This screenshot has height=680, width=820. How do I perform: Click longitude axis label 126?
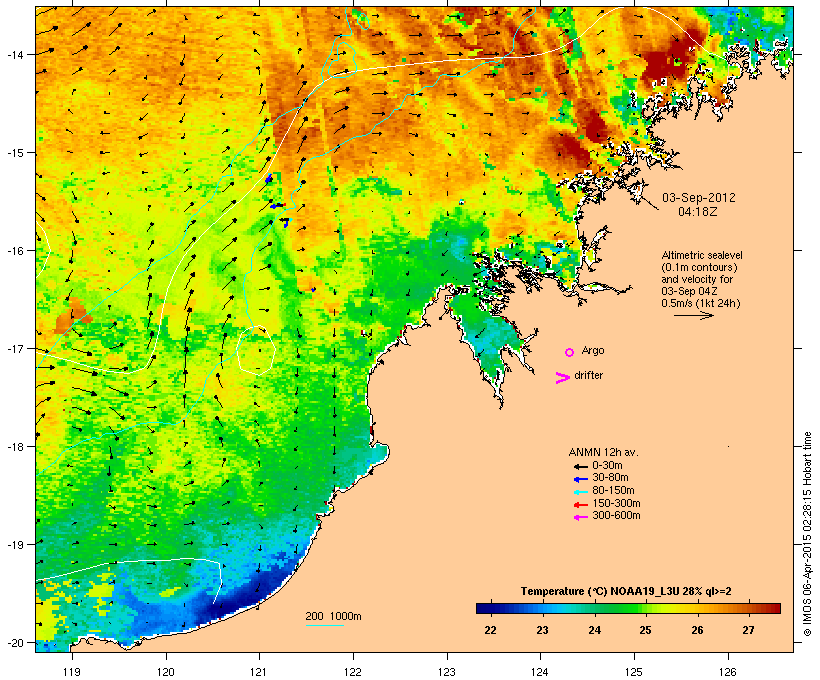pos(728,672)
